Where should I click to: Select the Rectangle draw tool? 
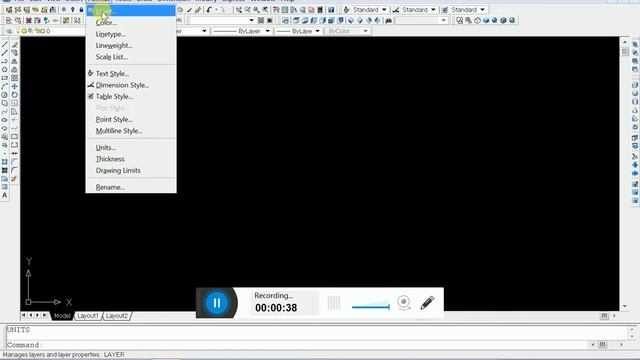[4, 78]
